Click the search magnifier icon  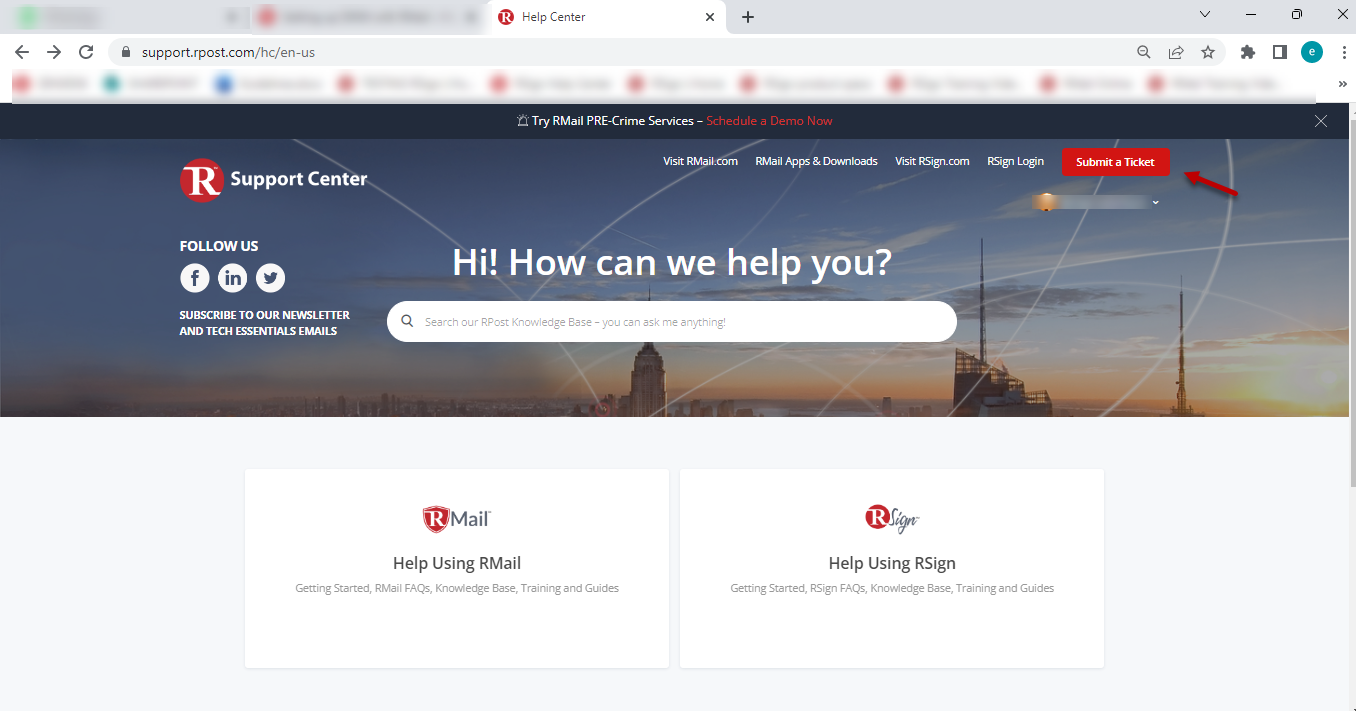pos(407,322)
